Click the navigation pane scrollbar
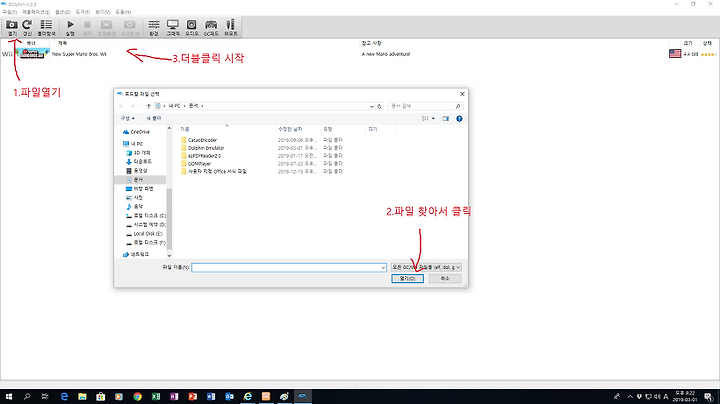Screen dimensions: 720x404 (169, 220)
